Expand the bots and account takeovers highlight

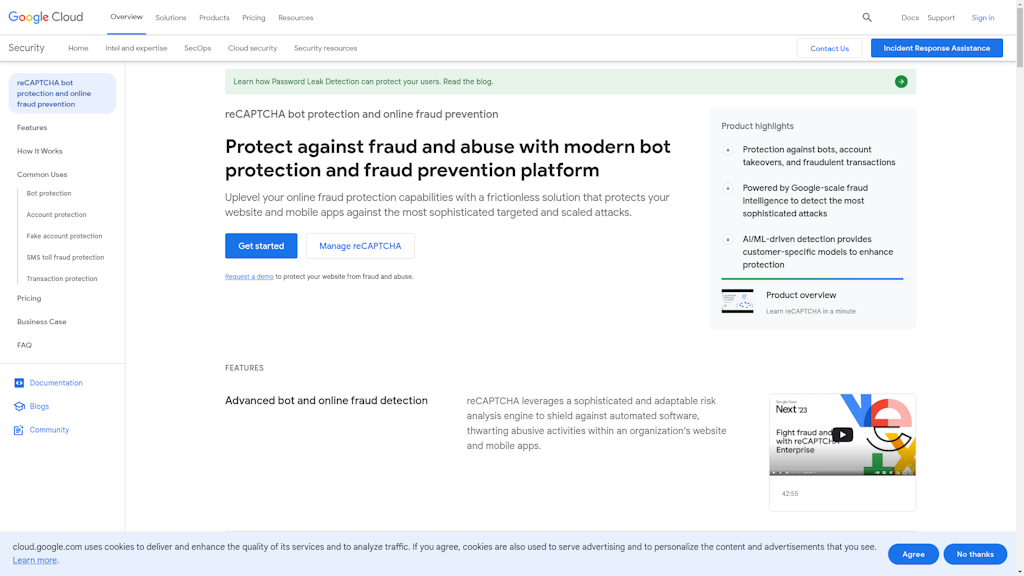[x=728, y=150]
